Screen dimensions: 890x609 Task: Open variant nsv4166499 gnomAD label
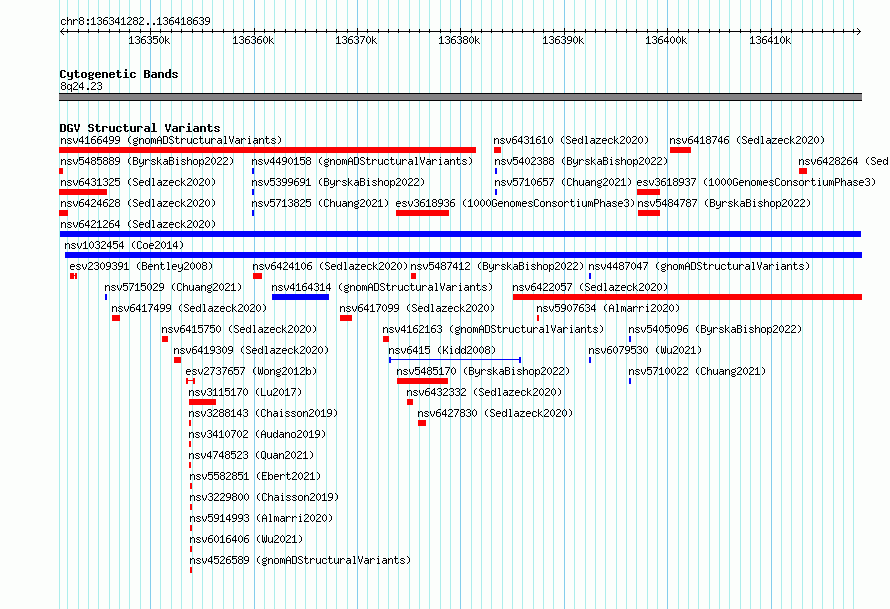pos(171,140)
